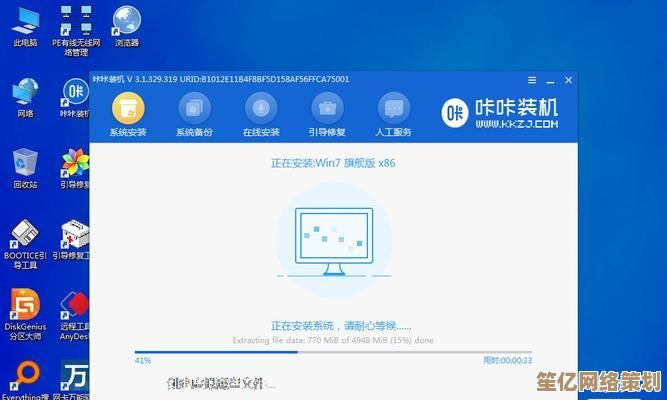Click the 咔咔装机 logo at www.kkzj.com
This screenshot has height=400, width=667.
coord(500,113)
